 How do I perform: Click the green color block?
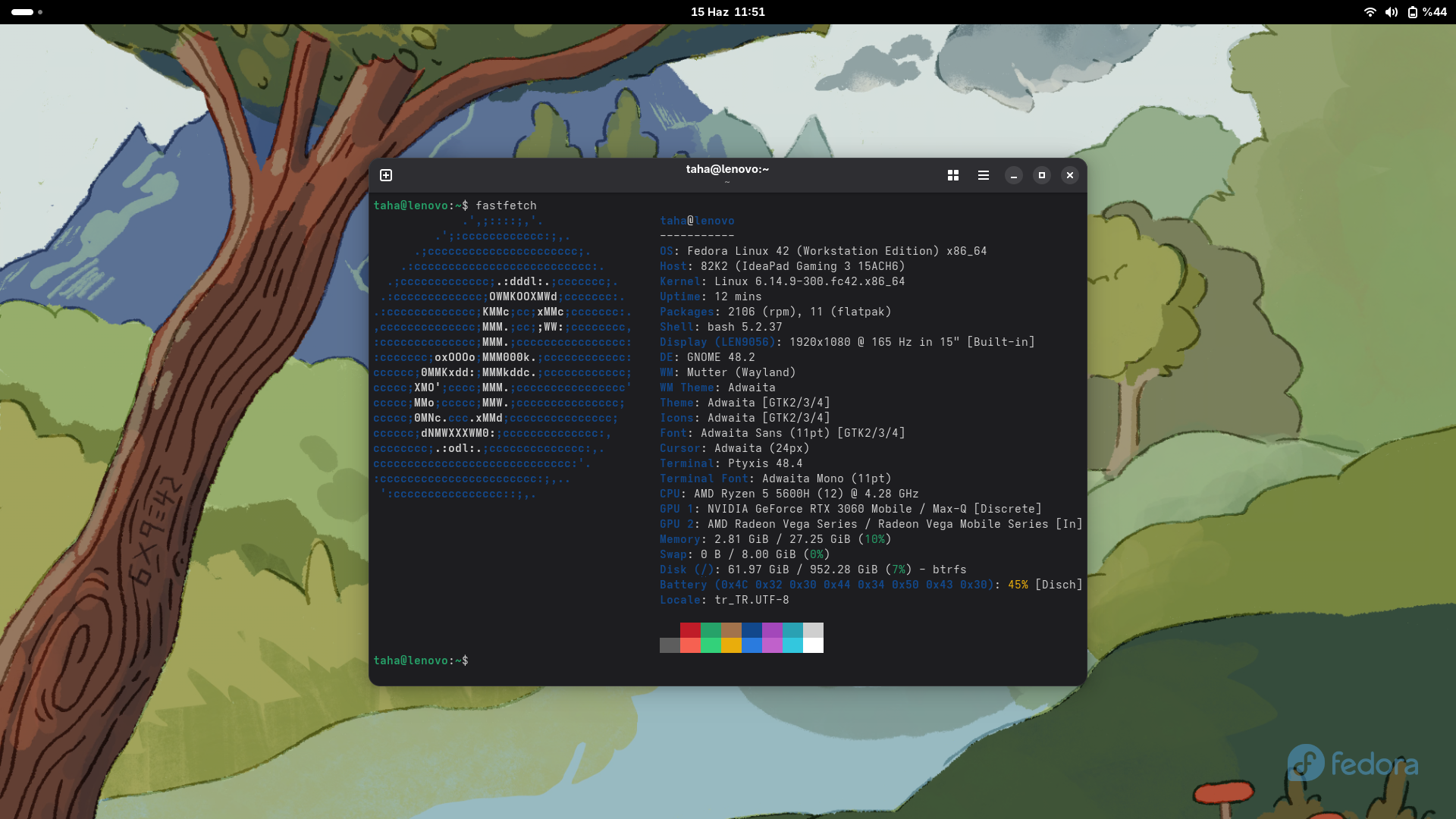711,630
